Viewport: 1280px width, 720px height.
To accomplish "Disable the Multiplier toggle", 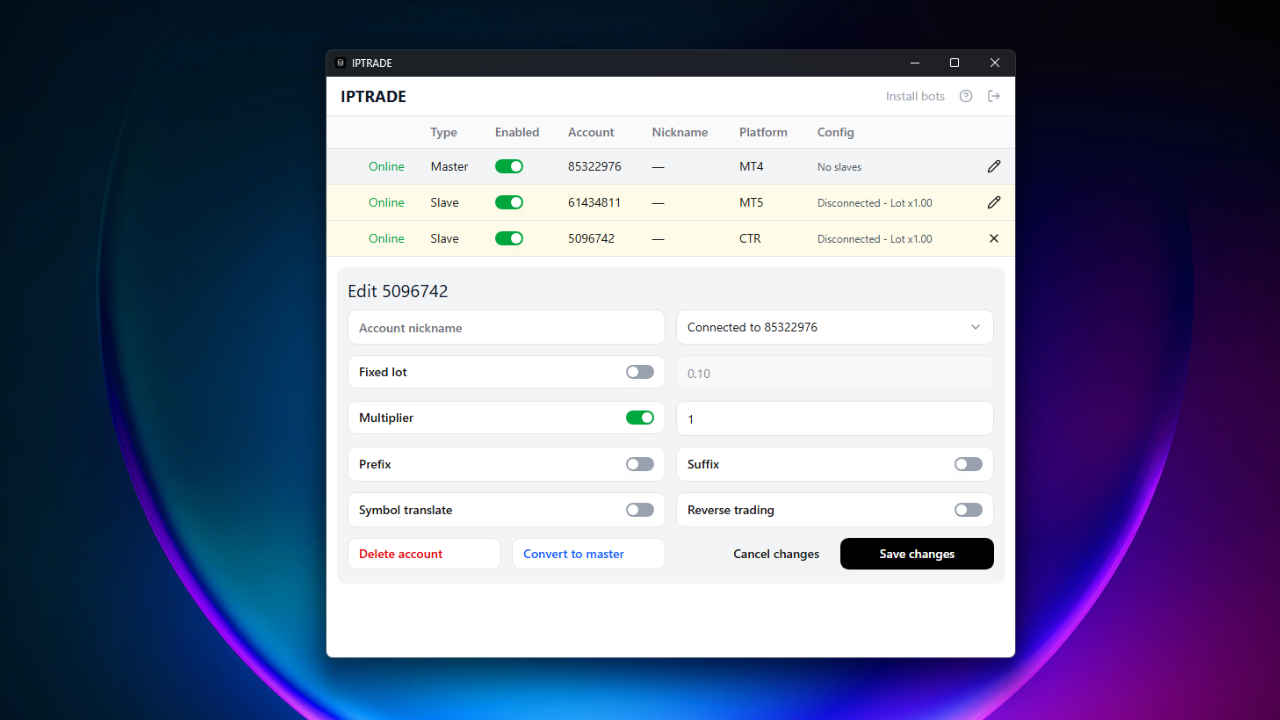I will 640,417.
